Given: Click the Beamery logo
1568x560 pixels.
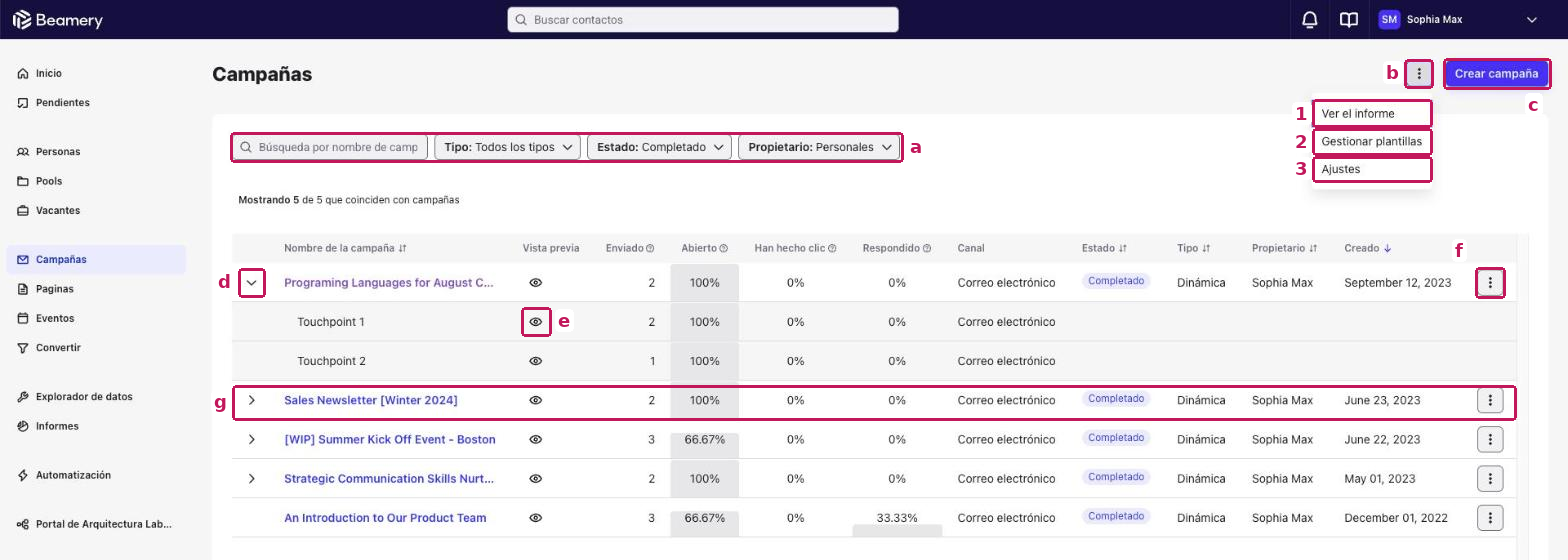Looking at the screenshot, I should coord(57,20).
